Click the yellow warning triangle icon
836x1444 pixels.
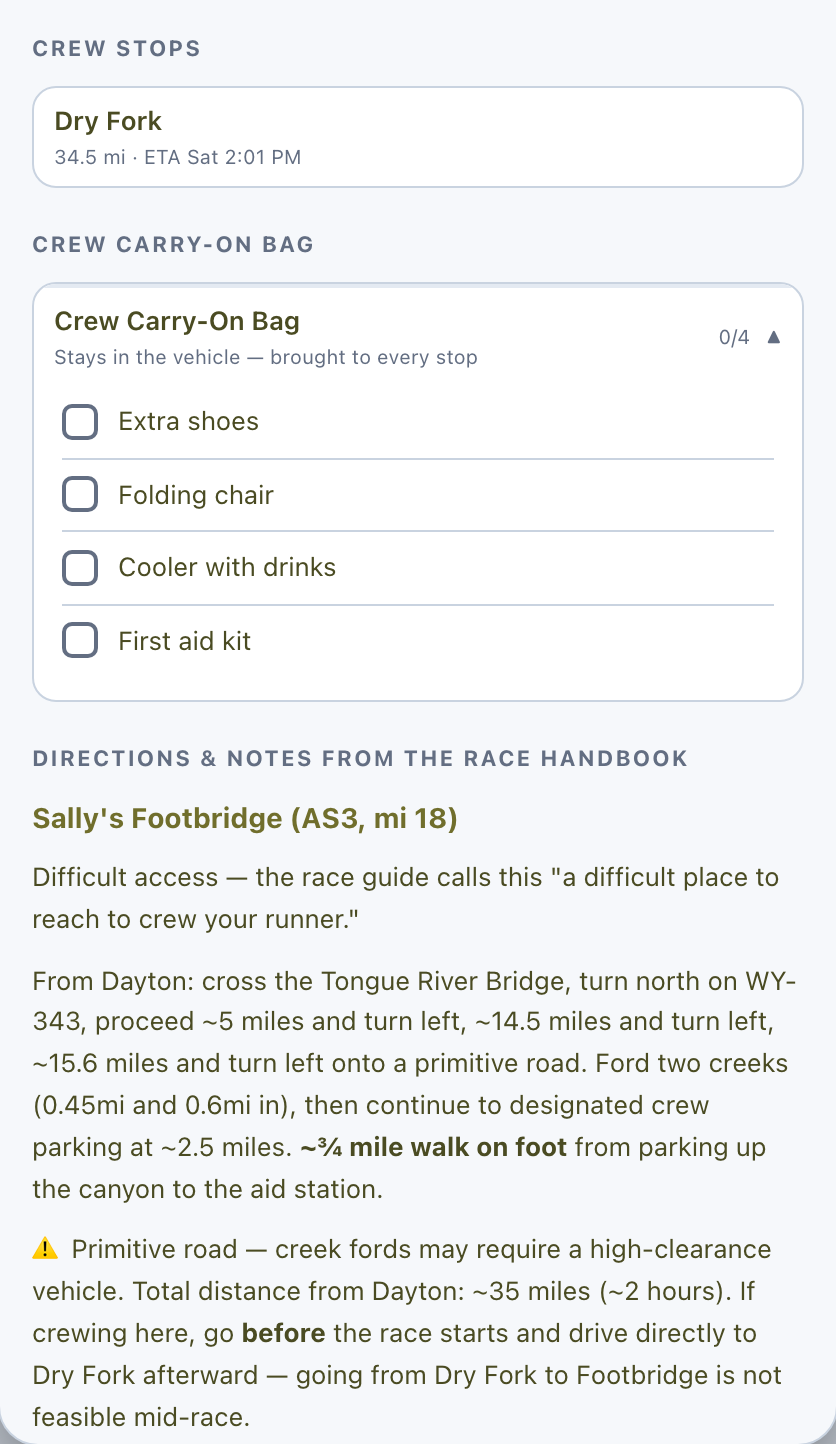point(45,1249)
